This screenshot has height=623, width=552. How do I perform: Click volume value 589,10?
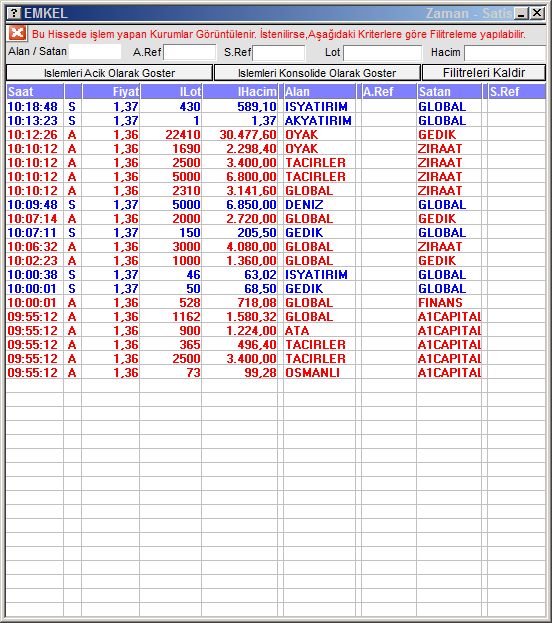(257, 106)
